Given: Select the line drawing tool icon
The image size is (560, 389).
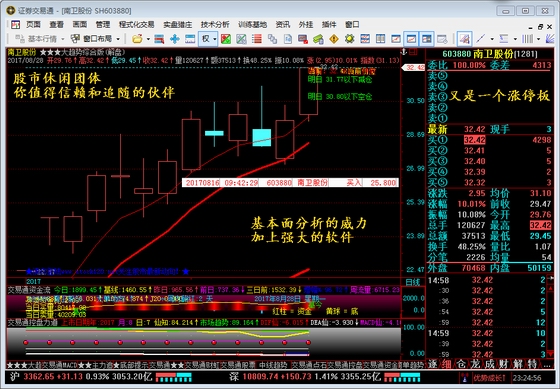Looking at the screenshot, I should click(x=481, y=39).
